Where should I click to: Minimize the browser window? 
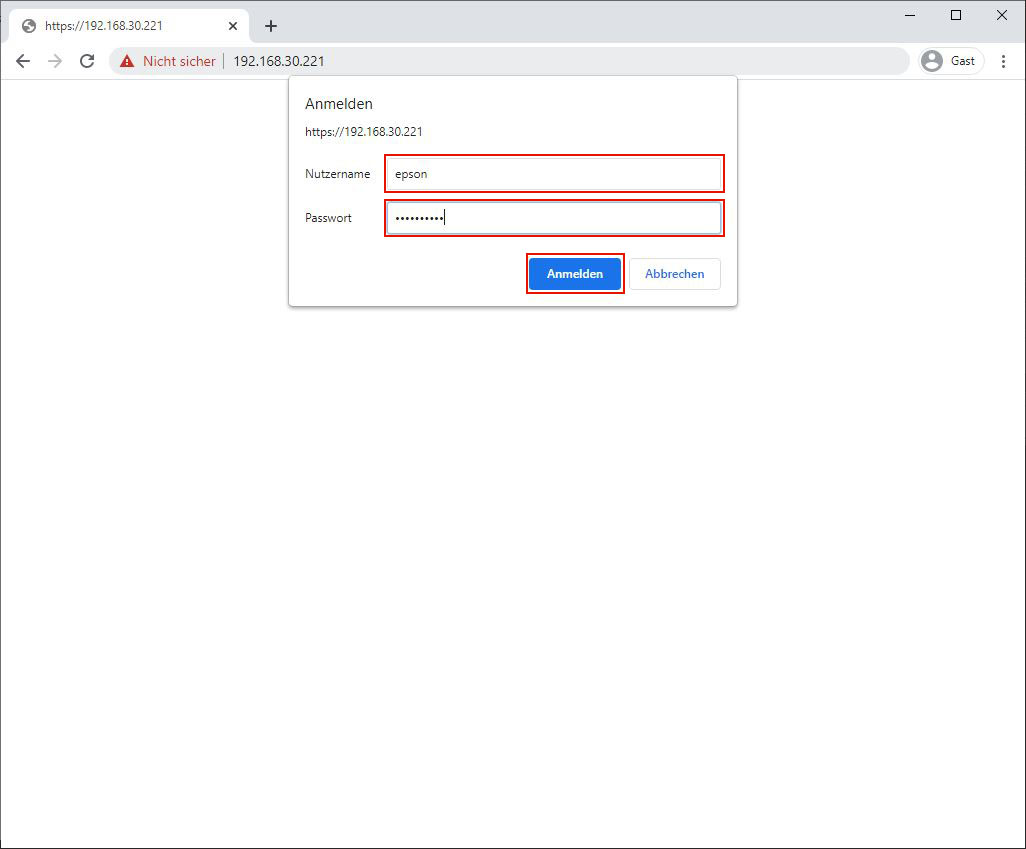(910, 15)
